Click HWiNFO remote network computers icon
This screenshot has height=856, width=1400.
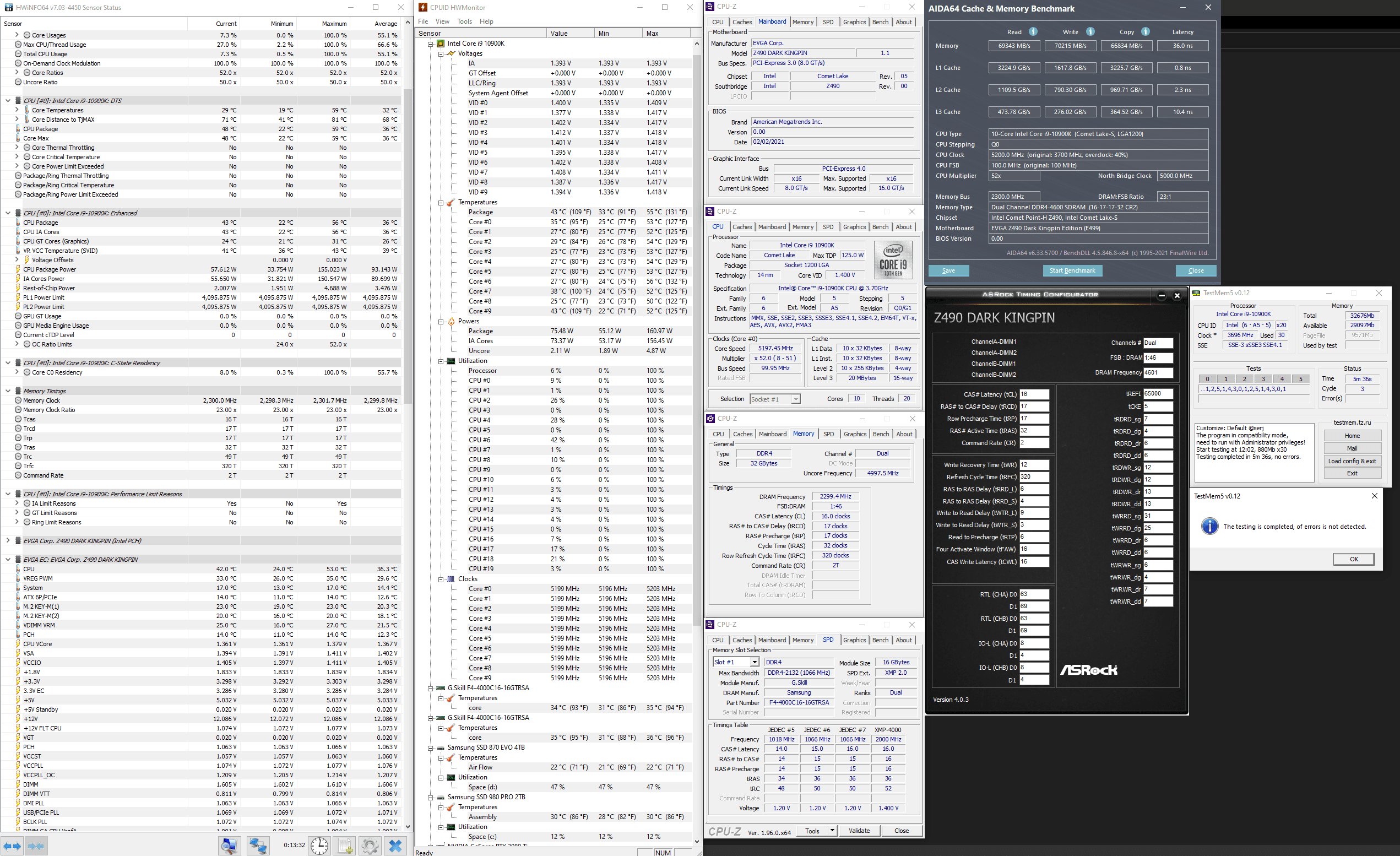tap(257, 846)
